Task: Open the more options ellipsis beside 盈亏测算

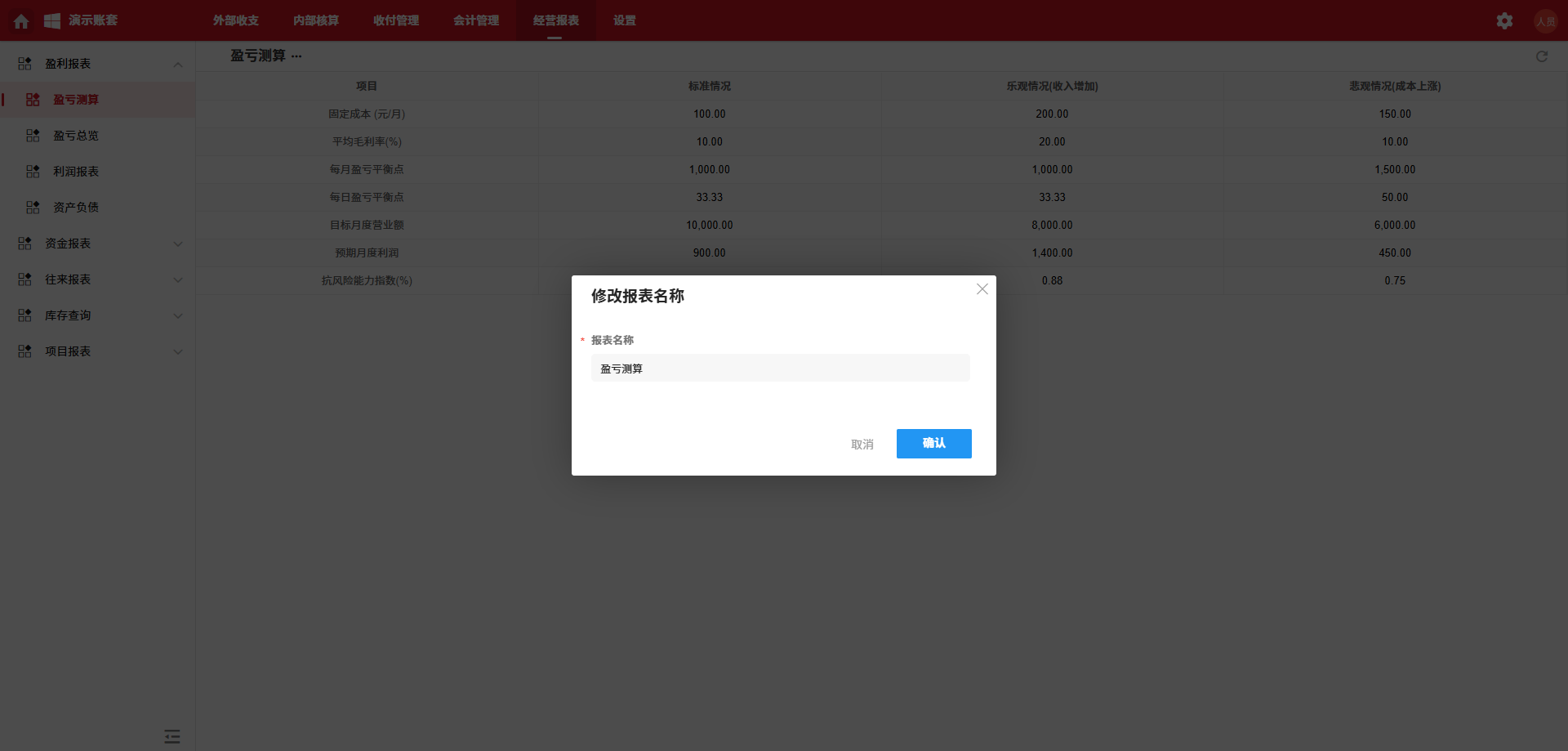Action: [296, 56]
